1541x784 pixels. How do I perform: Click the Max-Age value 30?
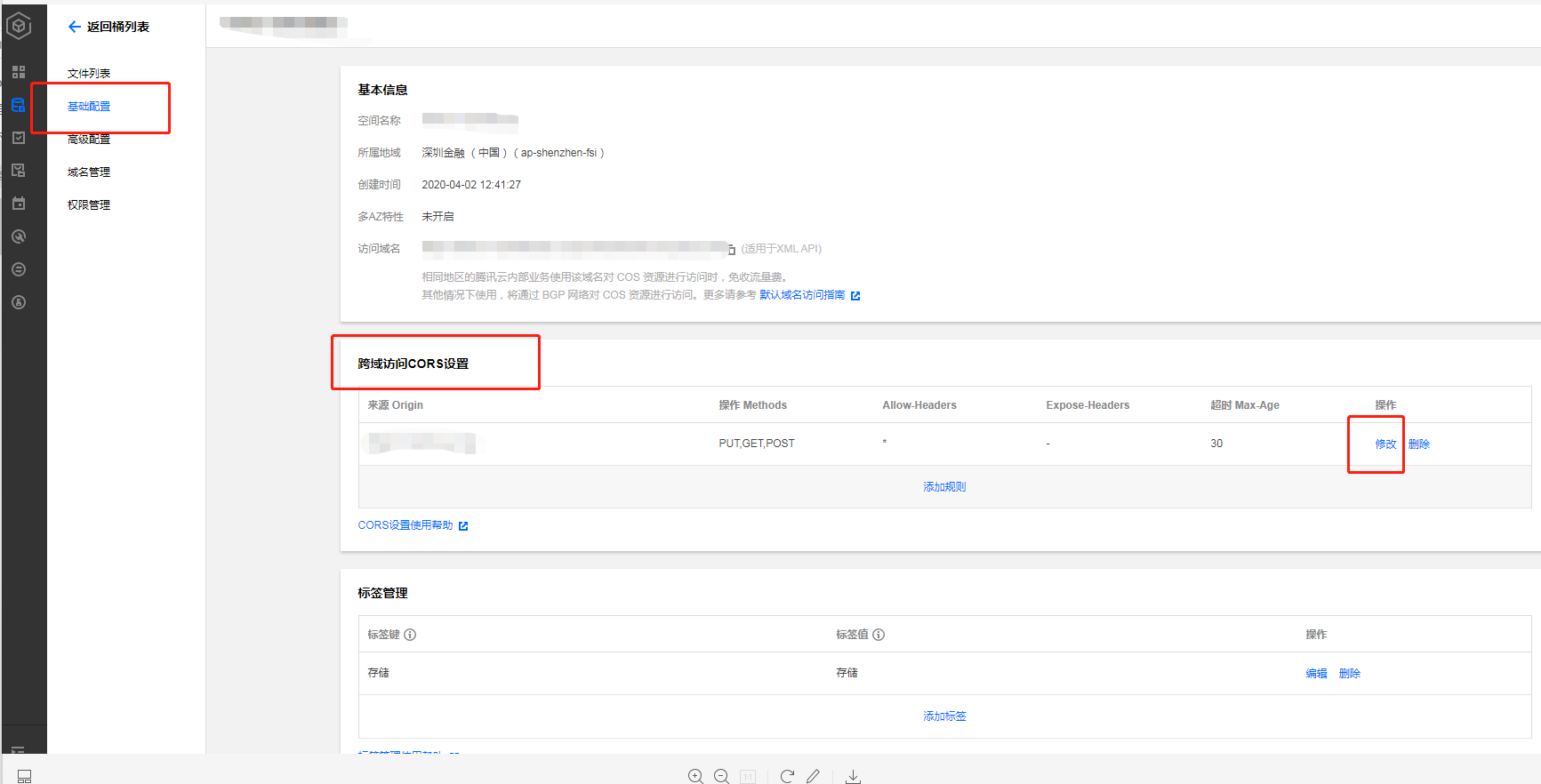click(x=1216, y=444)
